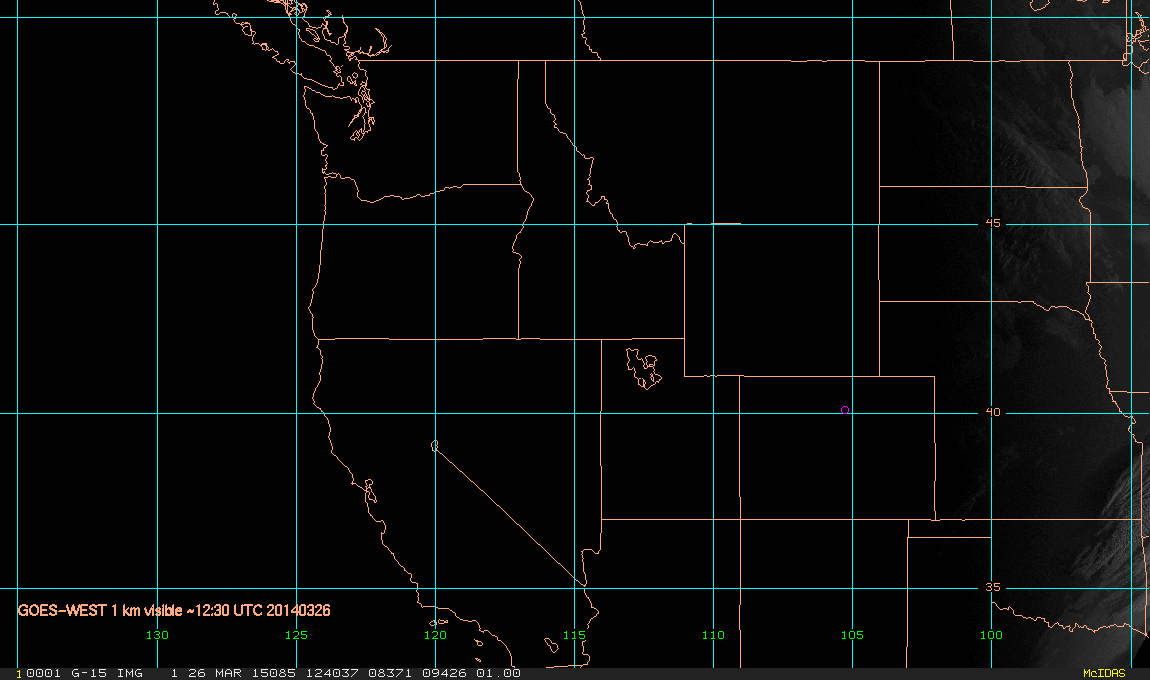Click the 08371 value in status bar
The width and height of the screenshot is (1150, 680).
coord(390,673)
